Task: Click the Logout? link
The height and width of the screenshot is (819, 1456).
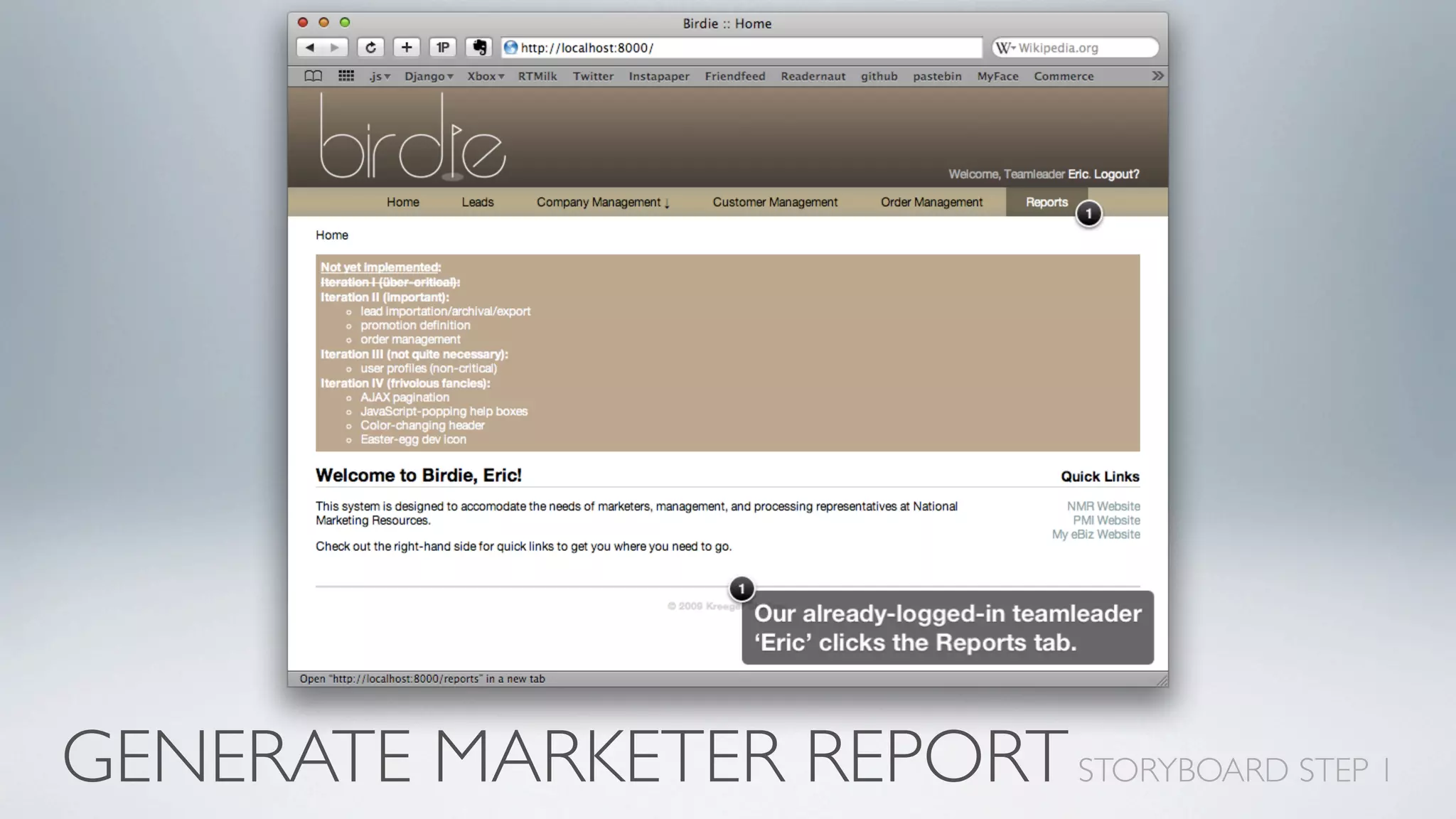Action: (x=1116, y=174)
